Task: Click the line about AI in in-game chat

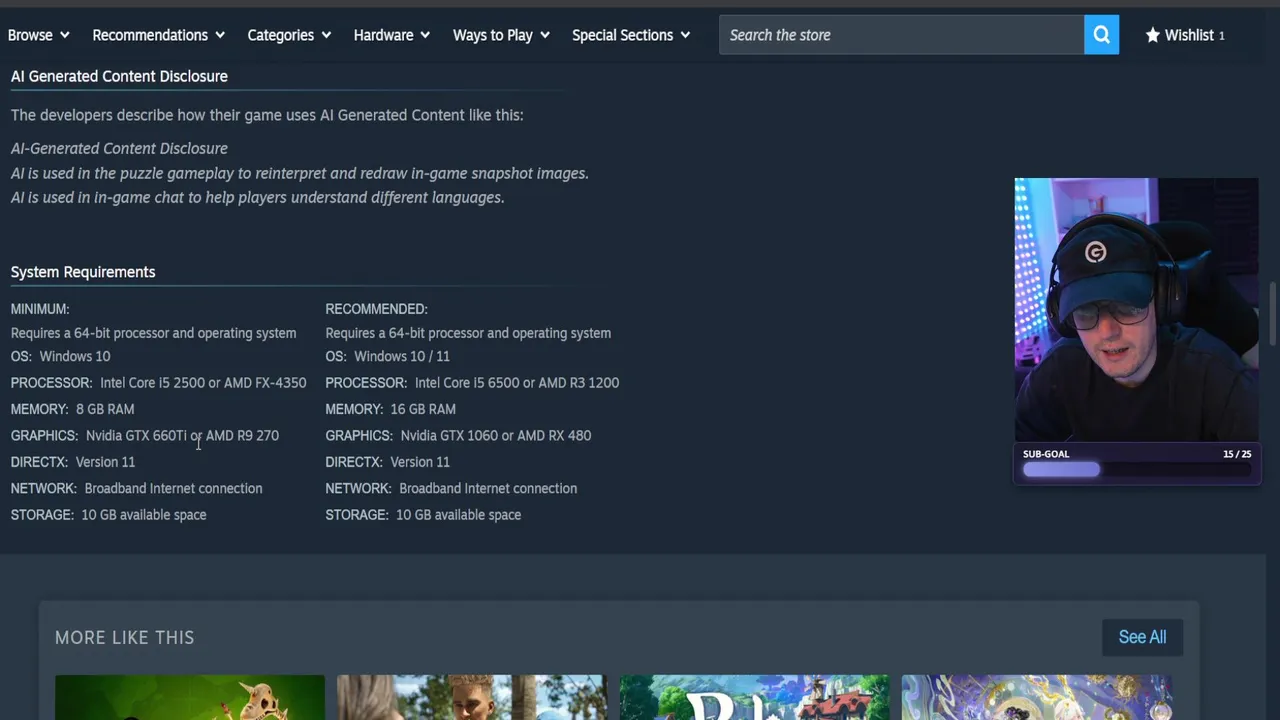Action: pyautogui.click(x=257, y=198)
